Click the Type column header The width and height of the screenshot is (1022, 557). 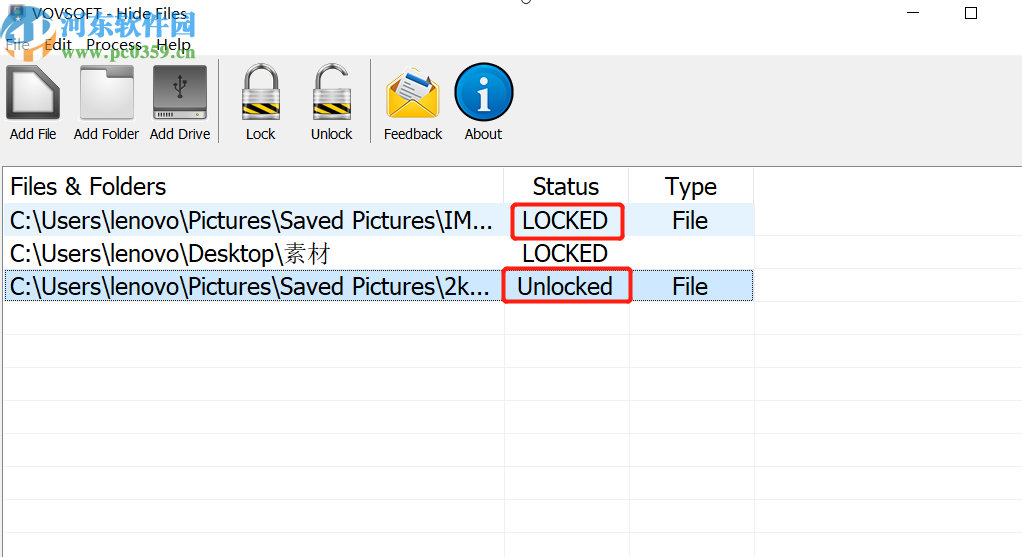coord(690,187)
